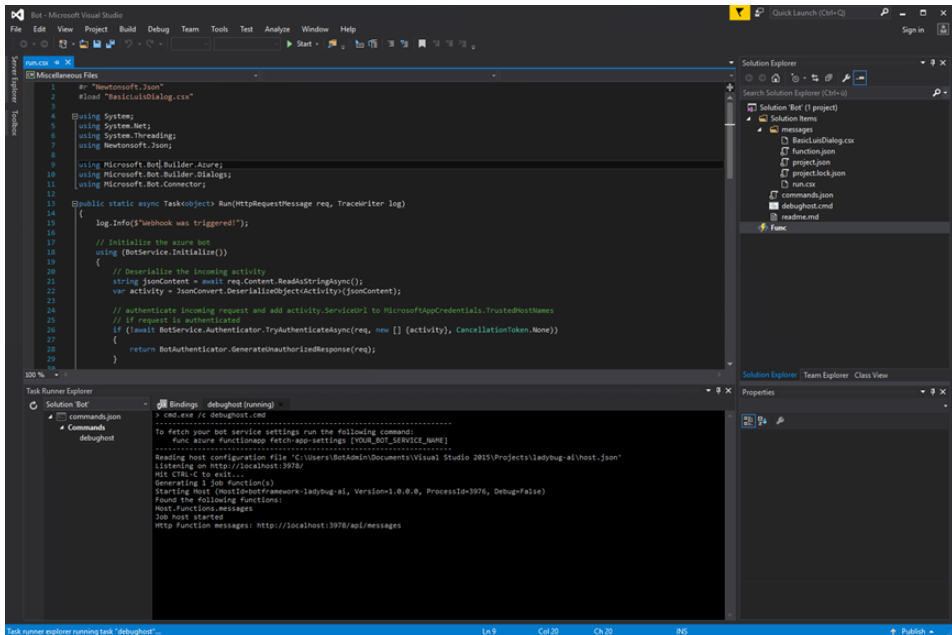This screenshot has height=635, width=952.
Task: Select function.json in Solution Explorer
Action: coord(813,151)
